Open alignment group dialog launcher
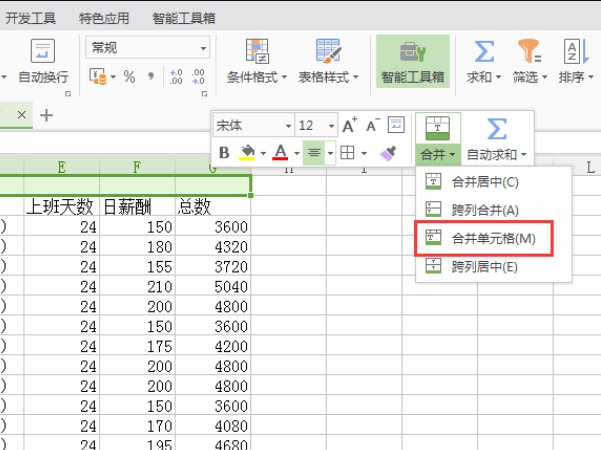 point(68,94)
